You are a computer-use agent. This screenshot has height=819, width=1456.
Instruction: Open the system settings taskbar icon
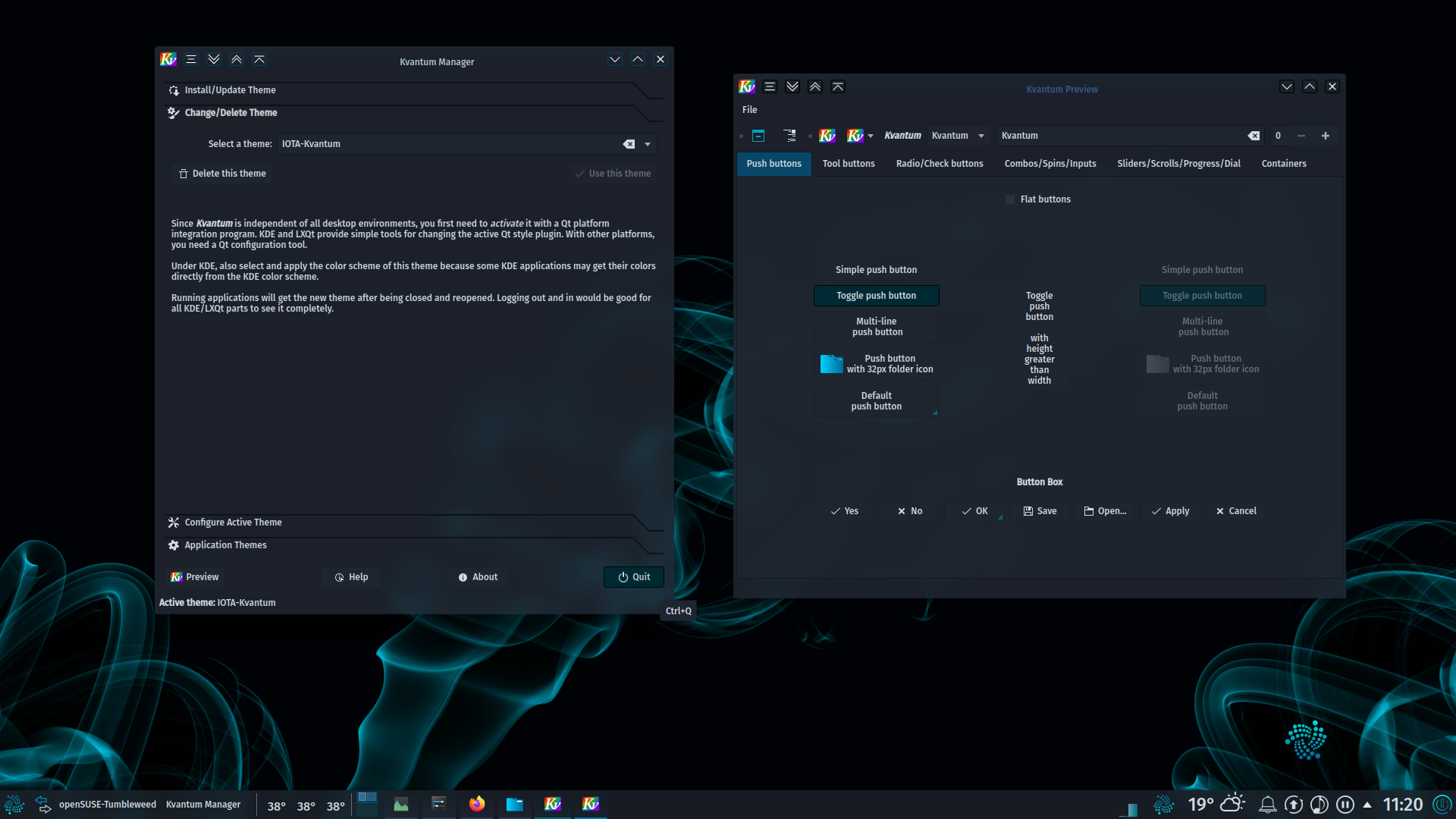pyautogui.click(x=439, y=804)
